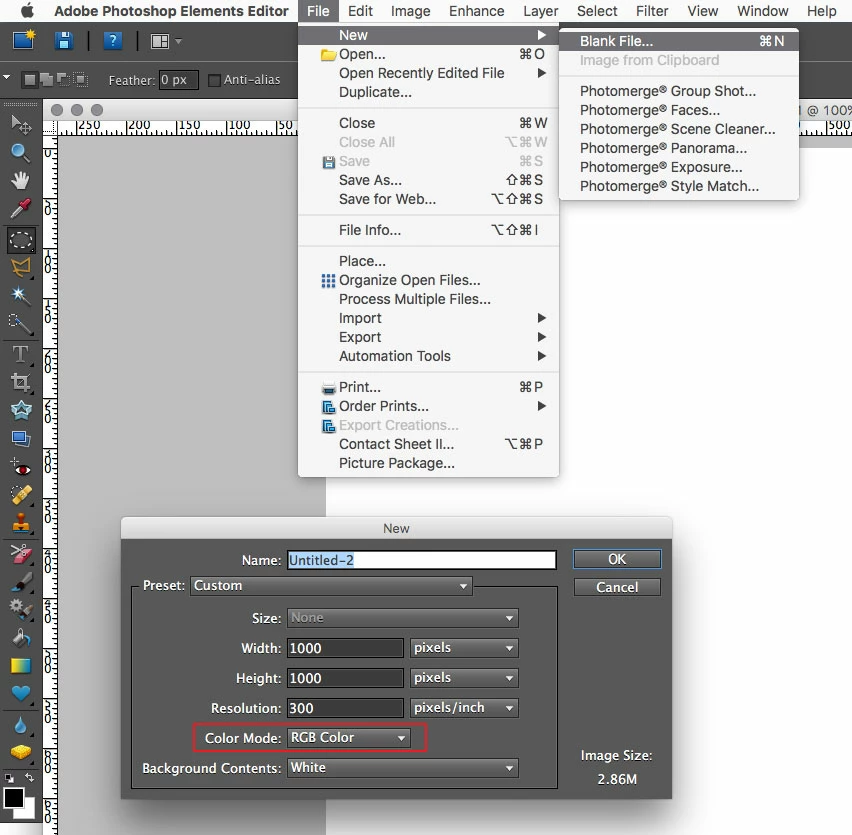Open the Color Mode RGB Color dropdown
Viewport: 852px width, 835px height.
[348, 737]
